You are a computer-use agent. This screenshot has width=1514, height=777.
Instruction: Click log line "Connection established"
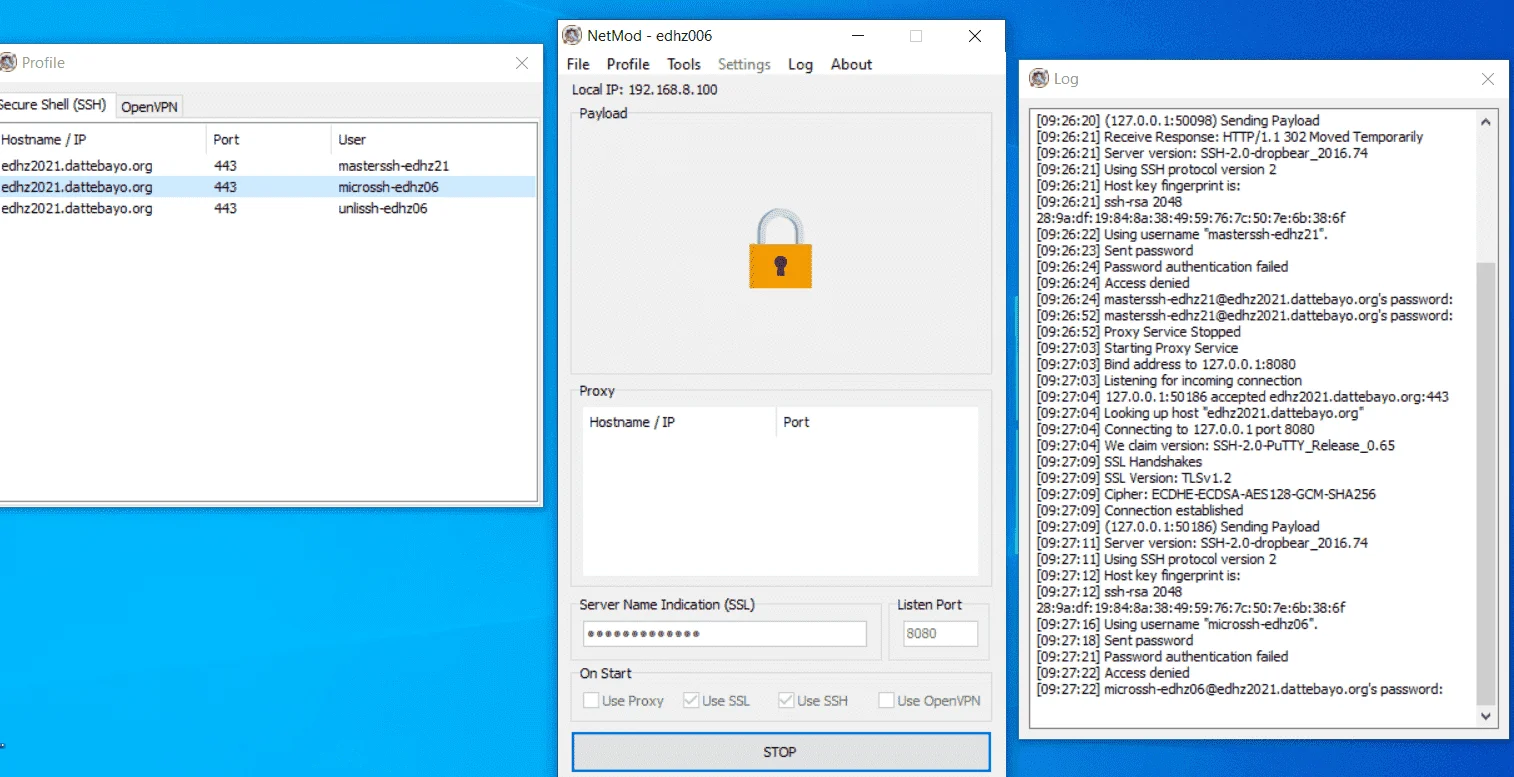coord(1139,510)
